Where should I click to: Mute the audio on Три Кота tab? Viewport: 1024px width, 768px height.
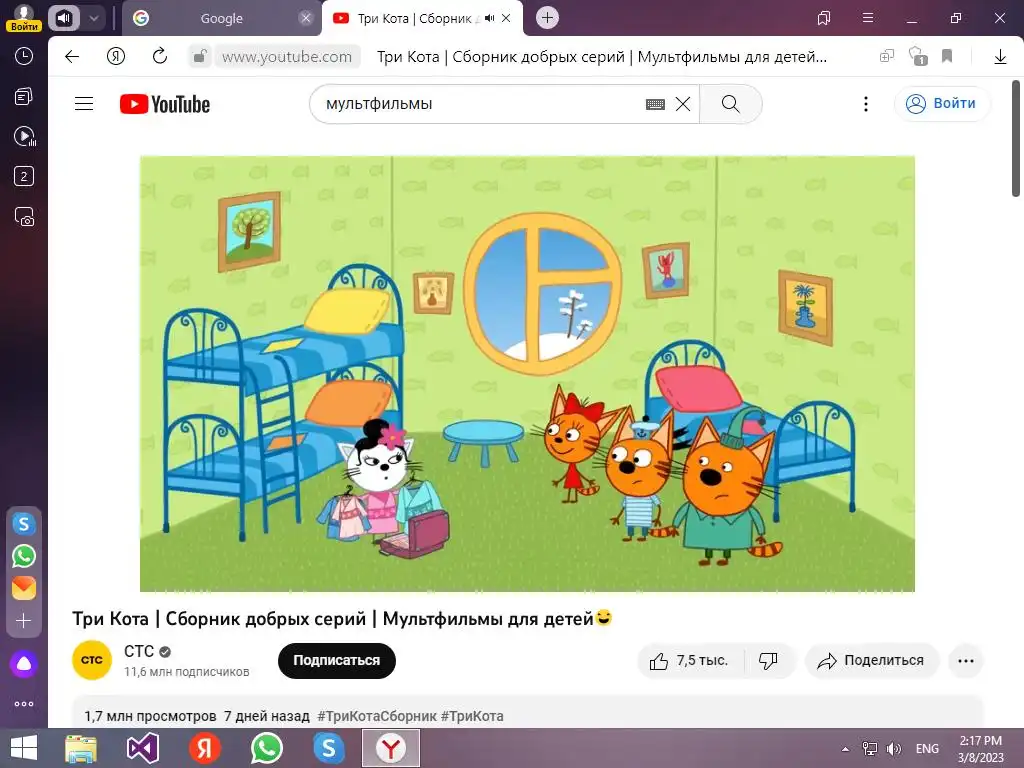pyautogui.click(x=489, y=18)
